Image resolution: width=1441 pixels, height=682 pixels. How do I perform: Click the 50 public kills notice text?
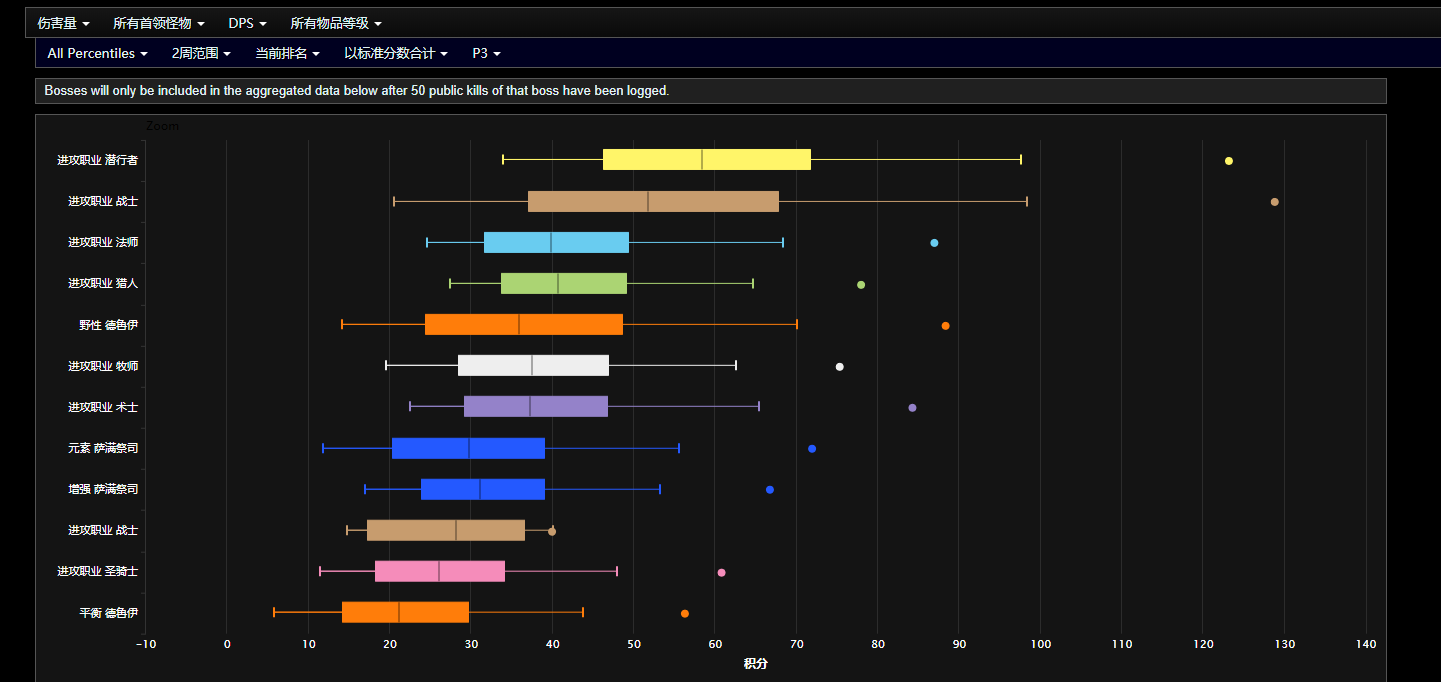[356, 91]
